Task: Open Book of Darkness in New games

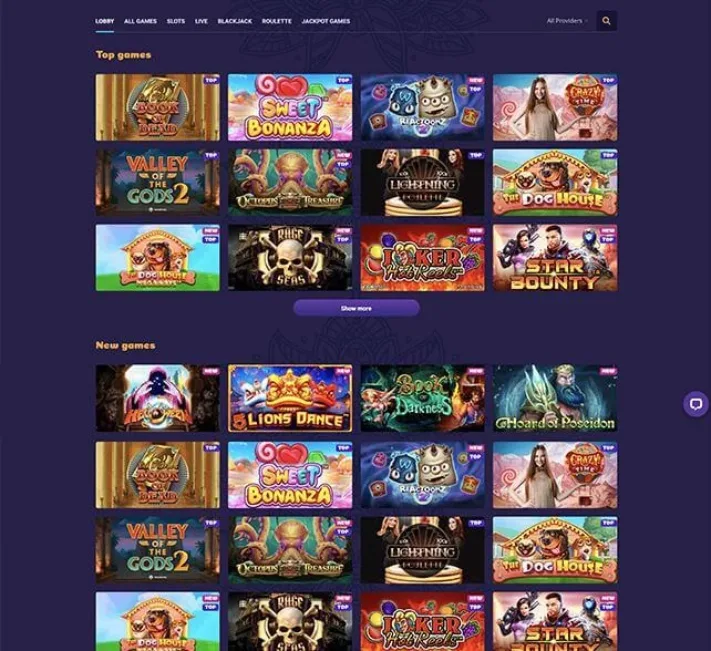Action: [423, 398]
